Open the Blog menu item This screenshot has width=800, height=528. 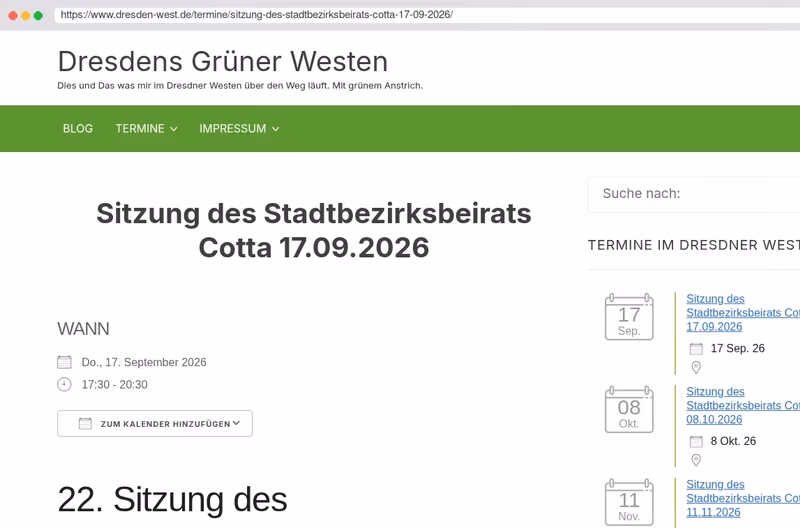[78, 129]
